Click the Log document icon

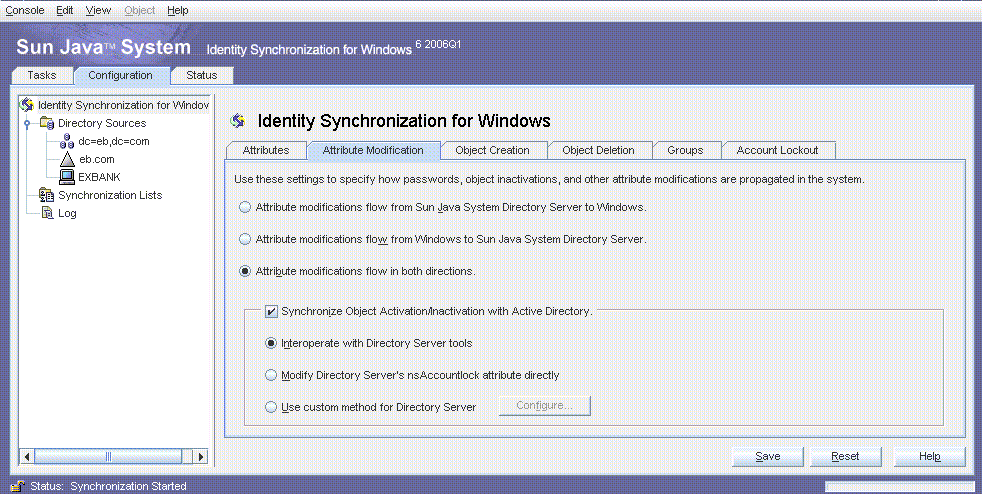[x=48, y=213]
